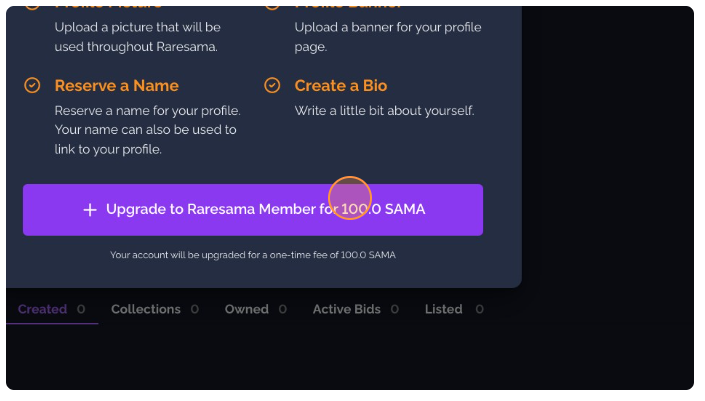Viewport: 705px width, 401px height.
Task: Click the plus icon on the upgrade button
Action: pyautogui.click(x=90, y=209)
